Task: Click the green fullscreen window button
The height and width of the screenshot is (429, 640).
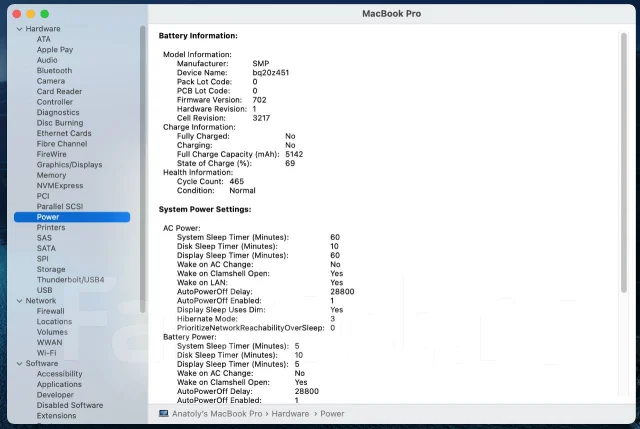Action: 45,14
